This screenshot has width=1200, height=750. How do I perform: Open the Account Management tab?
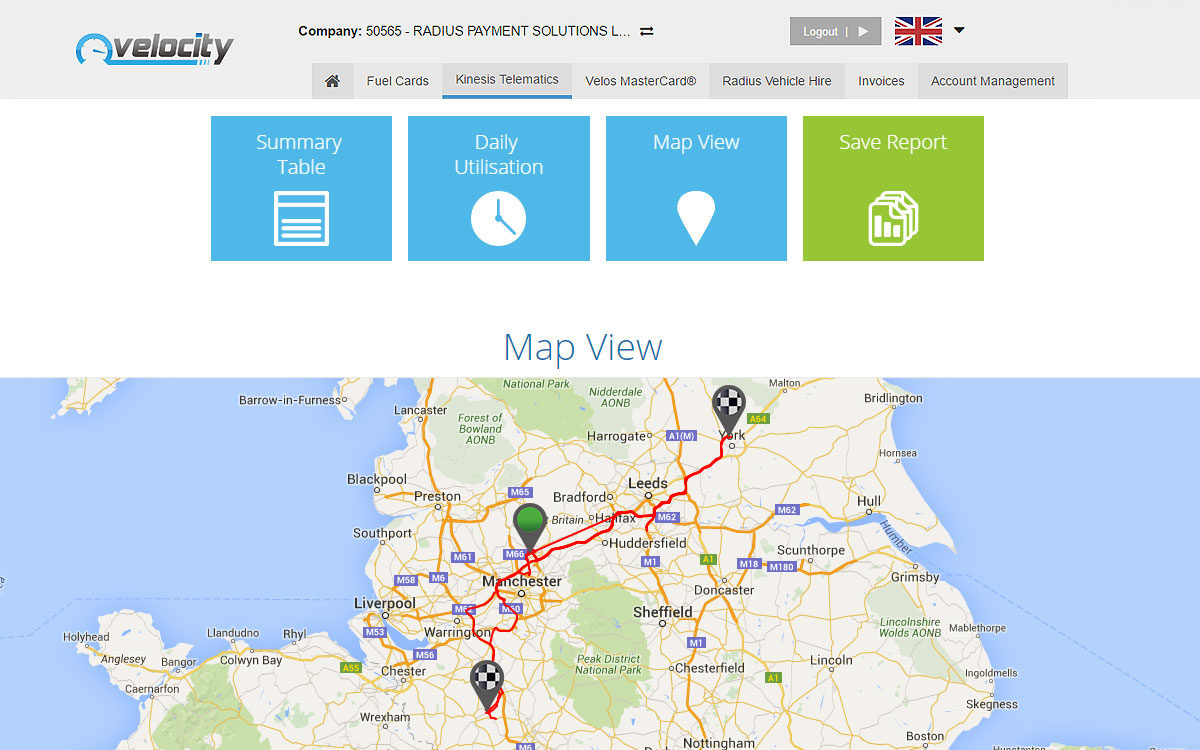[x=993, y=81]
